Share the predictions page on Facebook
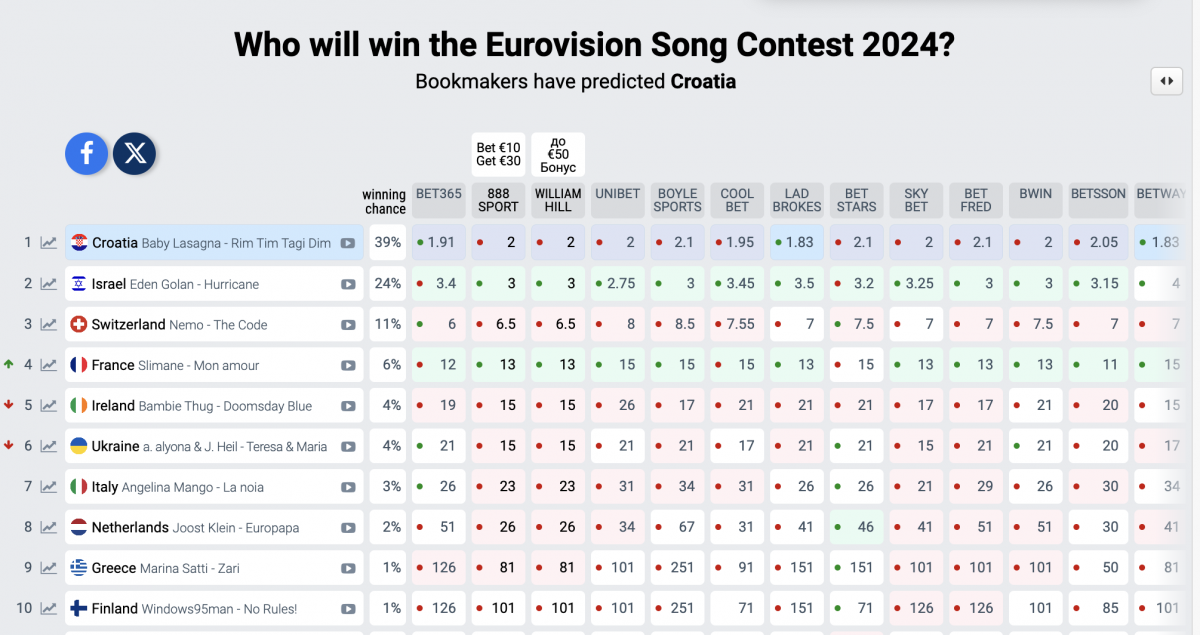The width and height of the screenshot is (1200, 635). point(86,153)
